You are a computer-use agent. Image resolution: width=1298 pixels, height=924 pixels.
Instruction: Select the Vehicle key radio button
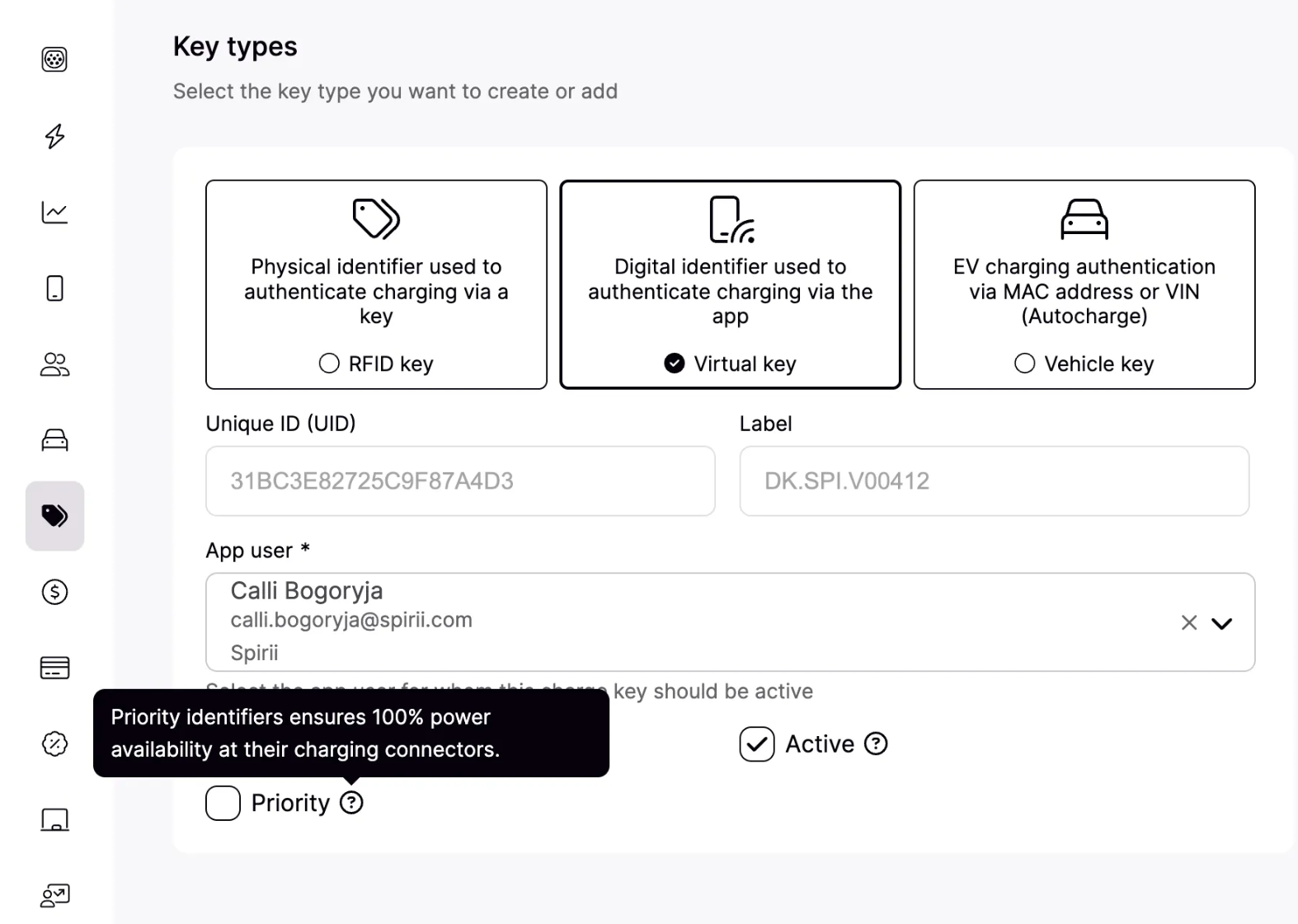(1024, 364)
